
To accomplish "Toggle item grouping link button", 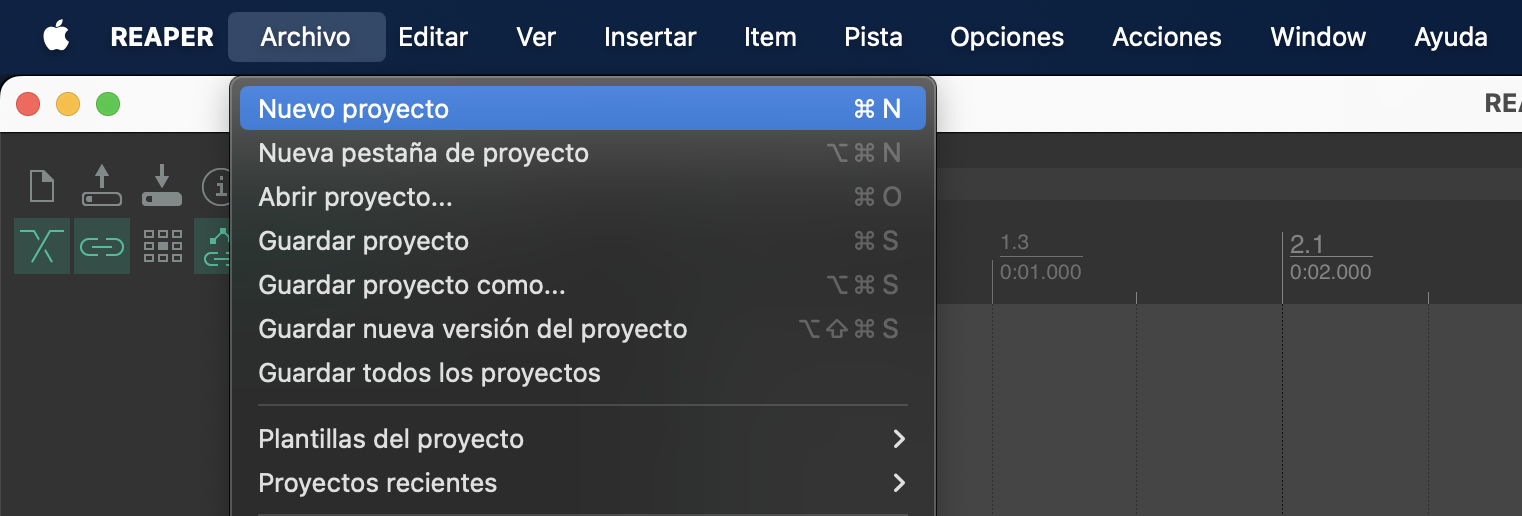I will coord(101,246).
